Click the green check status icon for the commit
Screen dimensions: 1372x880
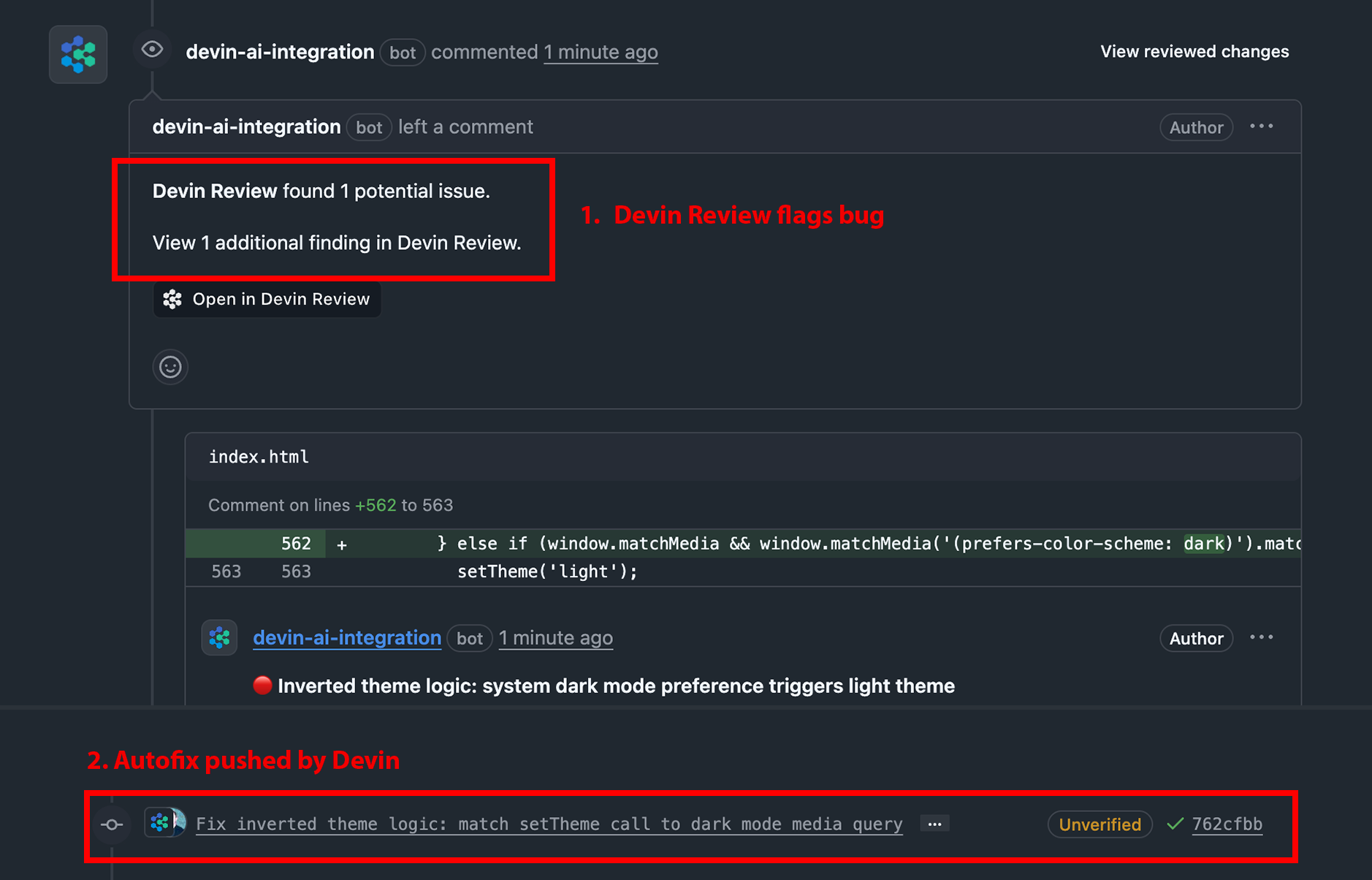(1175, 824)
